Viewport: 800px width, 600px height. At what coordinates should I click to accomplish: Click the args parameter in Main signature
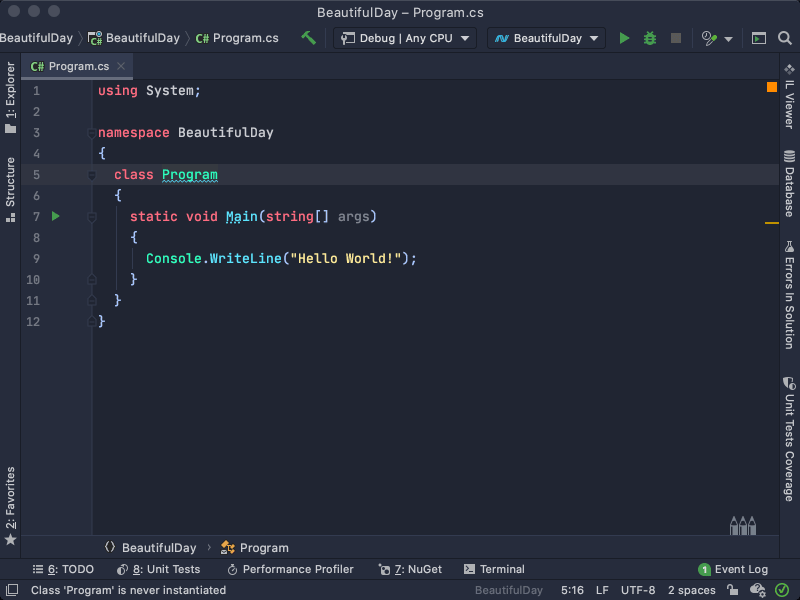353,217
